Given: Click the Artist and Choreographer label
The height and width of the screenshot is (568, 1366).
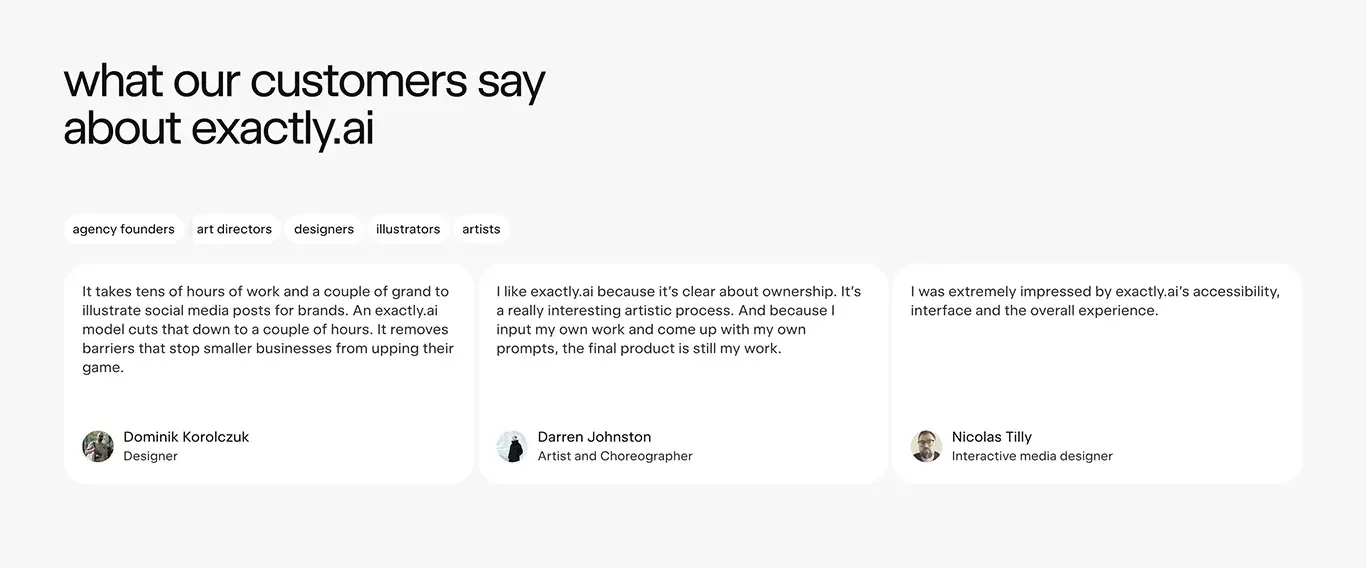Looking at the screenshot, I should pyautogui.click(x=615, y=456).
